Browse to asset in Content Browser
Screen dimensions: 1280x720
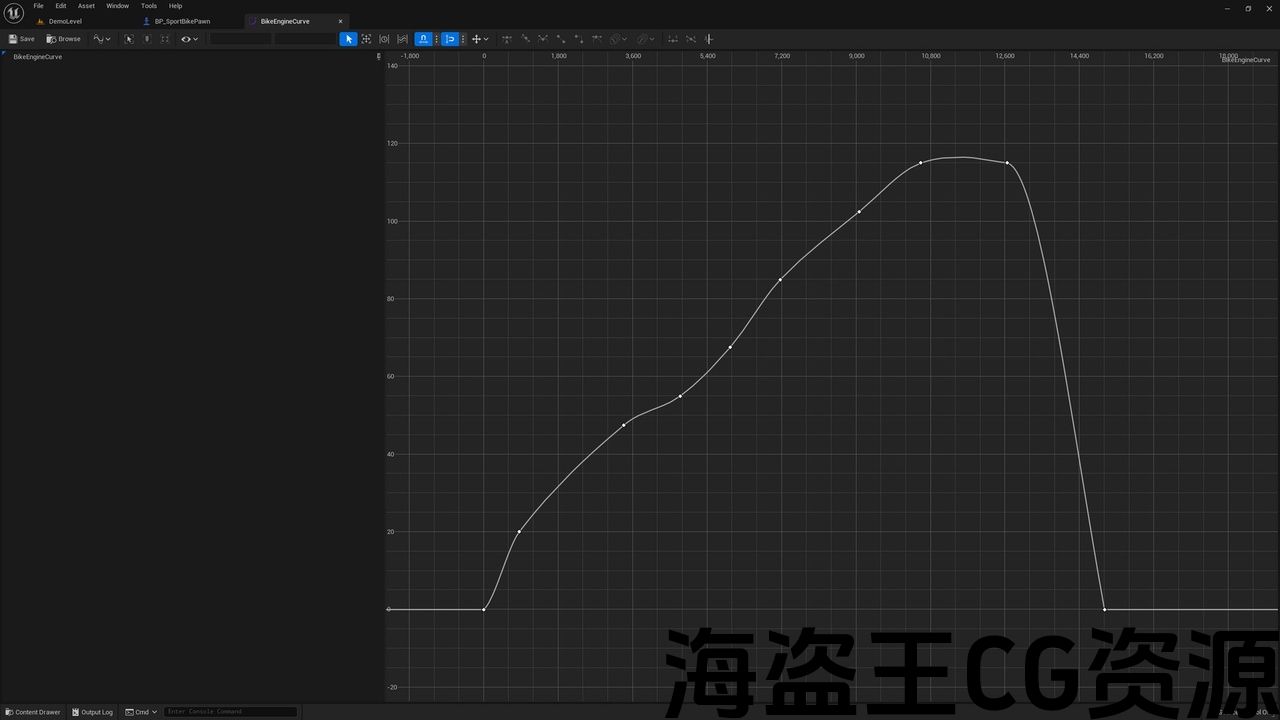click(63, 39)
